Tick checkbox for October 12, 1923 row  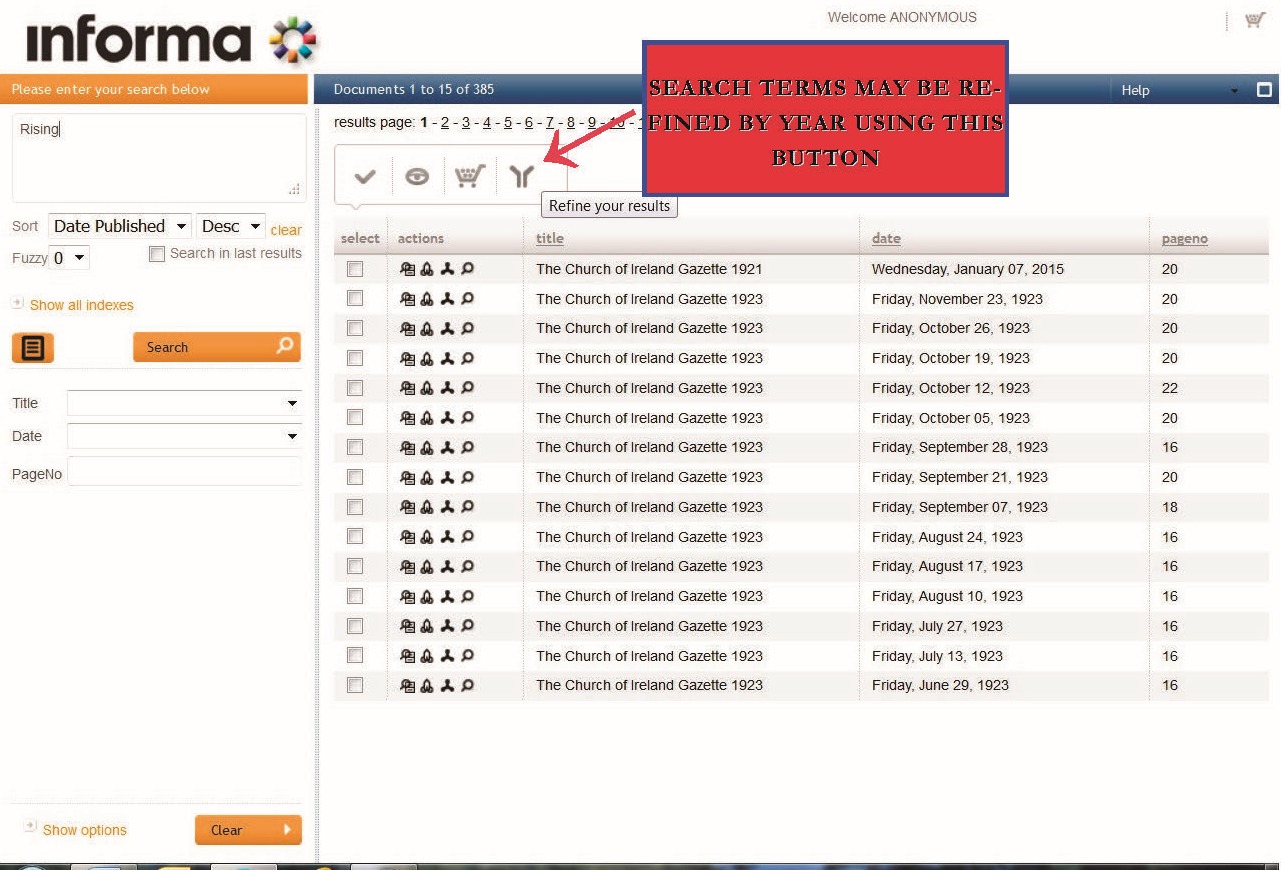click(x=355, y=388)
